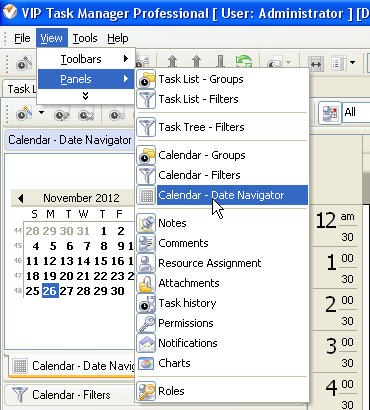The width and height of the screenshot is (370, 410).
Task: Switch to Calendar - Filters bottom tab
Action: pyautogui.click(x=70, y=395)
